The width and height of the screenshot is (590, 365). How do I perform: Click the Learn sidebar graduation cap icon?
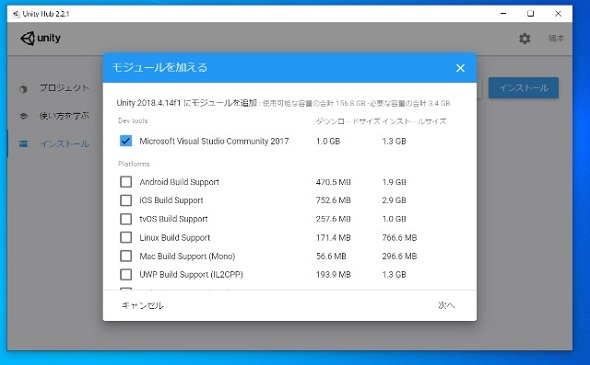pos(23,116)
